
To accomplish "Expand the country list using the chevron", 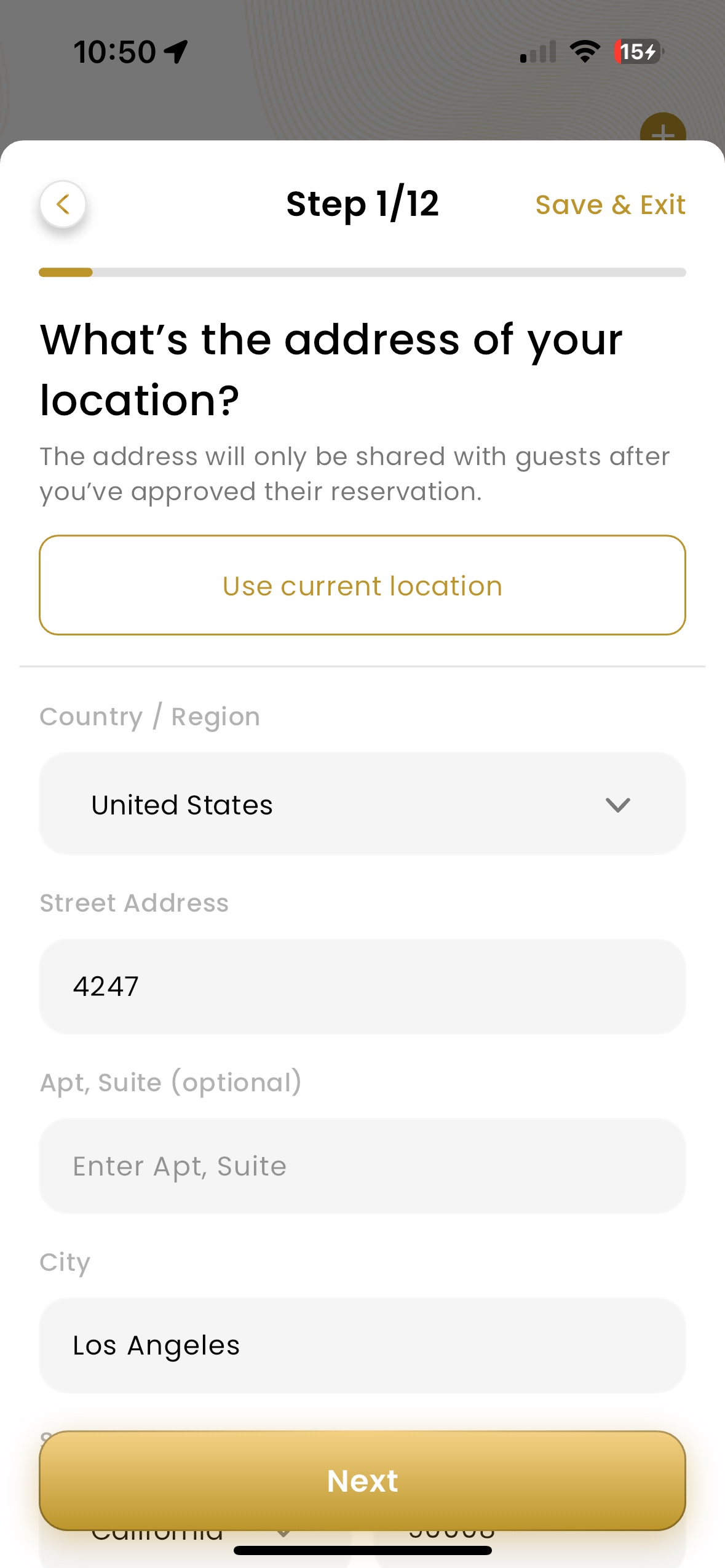I will 617,805.
